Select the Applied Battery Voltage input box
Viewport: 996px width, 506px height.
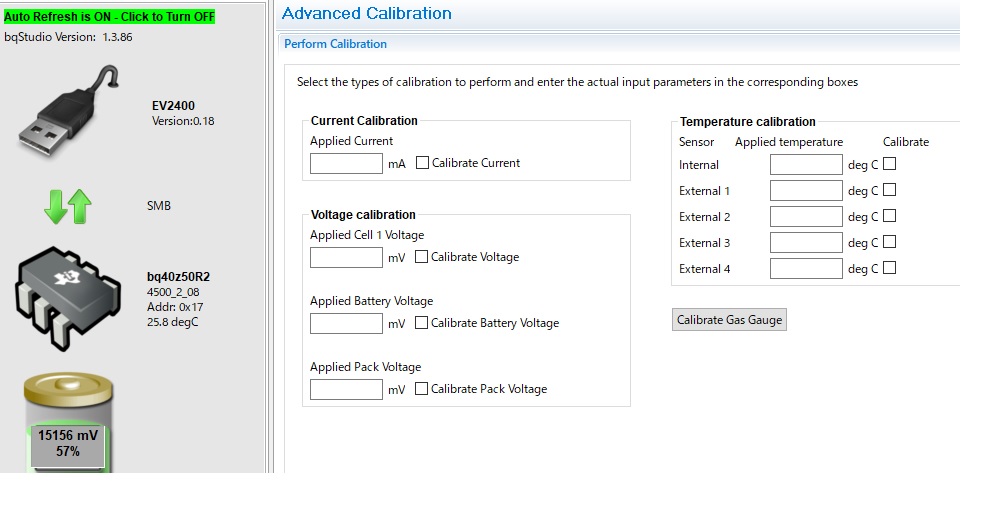click(x=346, y=323)
